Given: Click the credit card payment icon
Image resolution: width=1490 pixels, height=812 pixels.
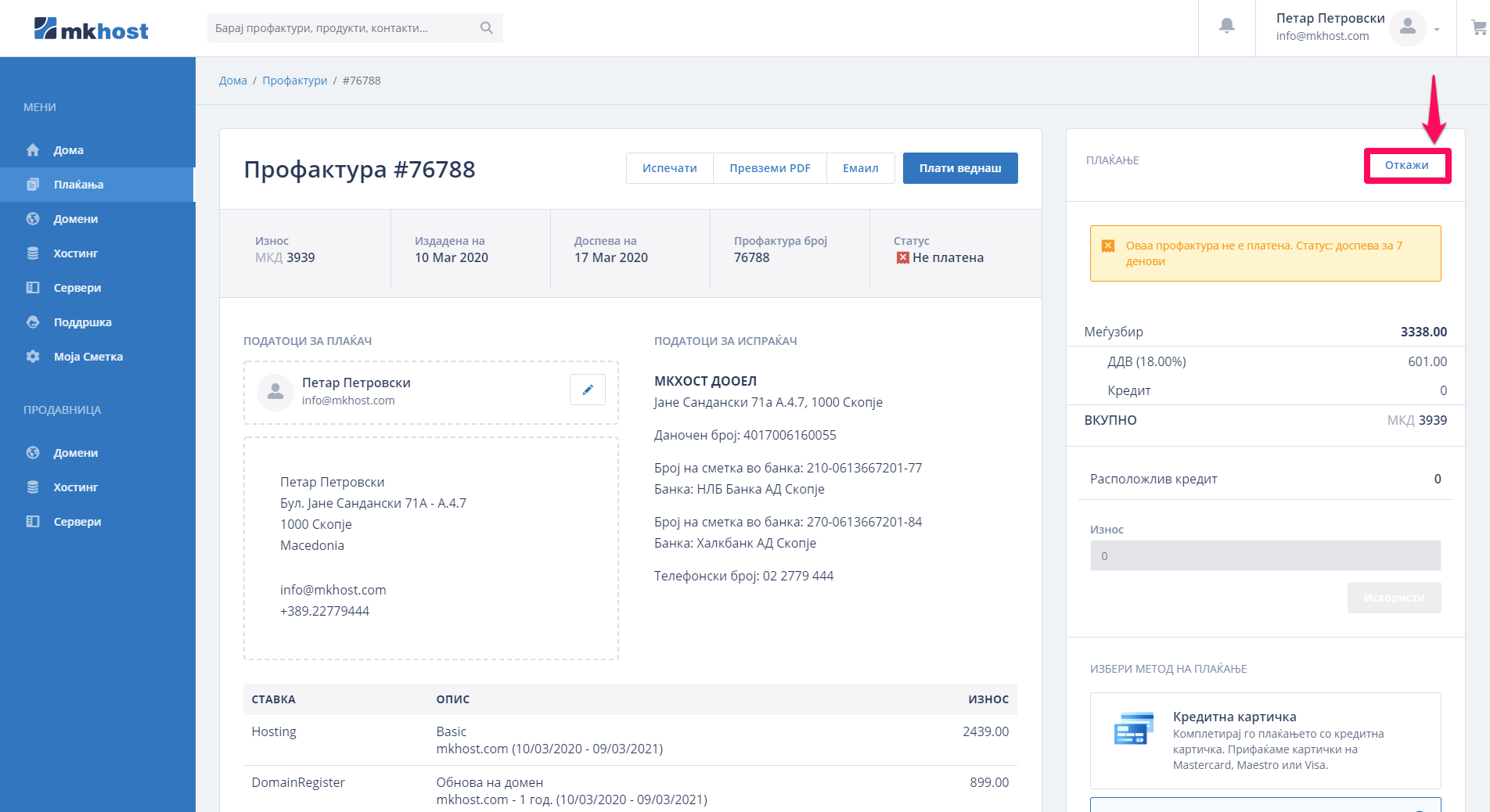Looking at the screenshot, I should coord(1132,728).
